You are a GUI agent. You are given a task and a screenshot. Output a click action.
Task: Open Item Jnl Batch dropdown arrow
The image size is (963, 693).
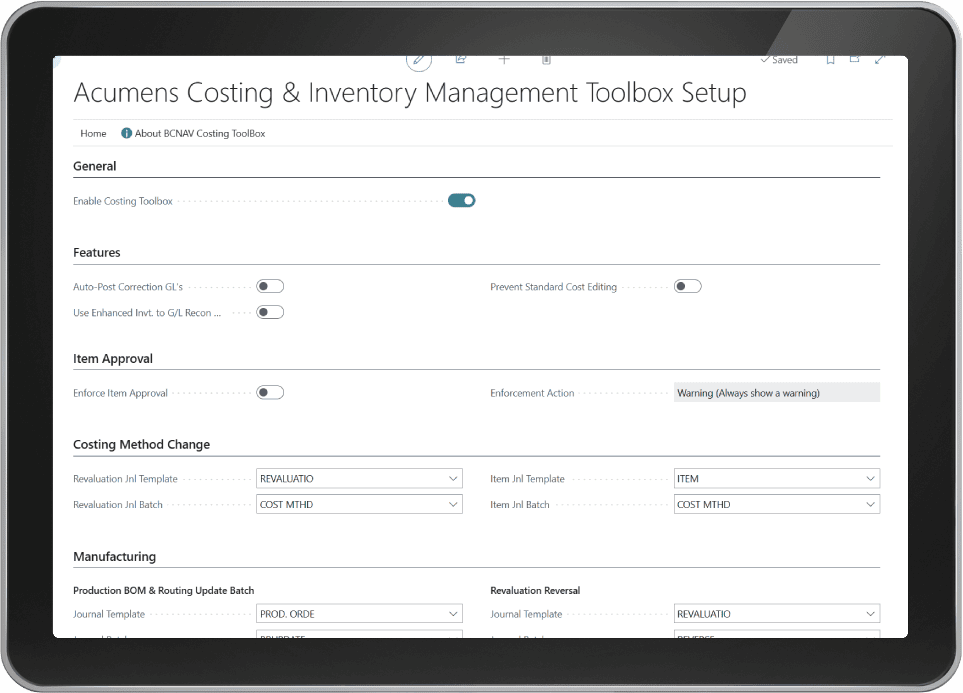click(x=870, y=504)
